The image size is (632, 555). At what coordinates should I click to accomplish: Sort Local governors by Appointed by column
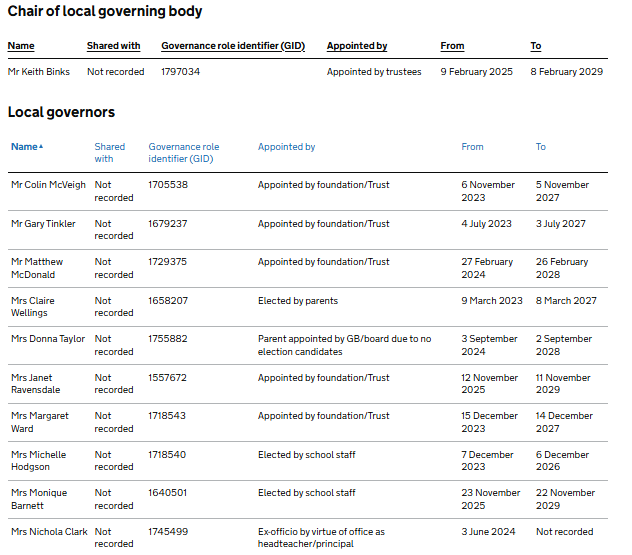click(x=286, y=147)
